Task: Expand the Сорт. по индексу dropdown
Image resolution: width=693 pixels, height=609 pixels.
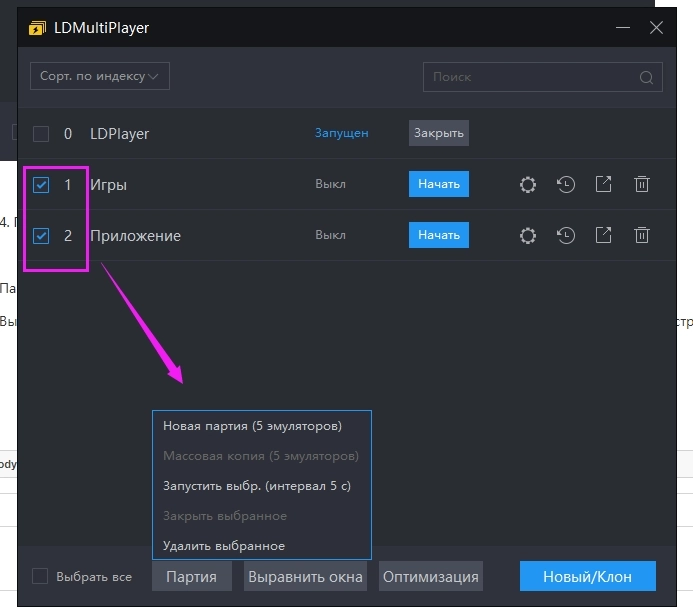Action: pyautogui.click(x=99, y=77)
